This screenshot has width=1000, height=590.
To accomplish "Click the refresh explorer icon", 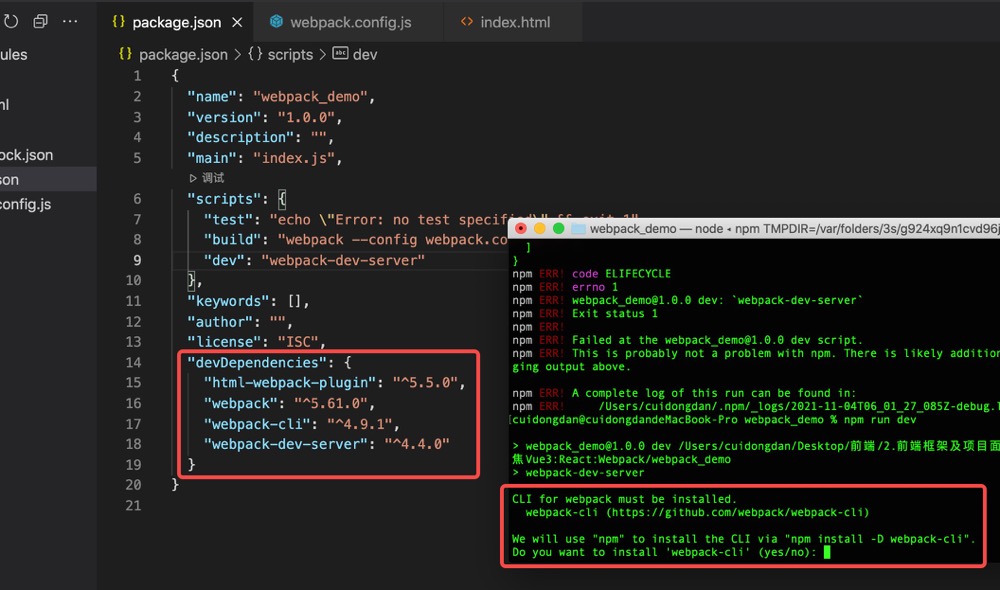I will pyautogui.click(x=10, y=22).
